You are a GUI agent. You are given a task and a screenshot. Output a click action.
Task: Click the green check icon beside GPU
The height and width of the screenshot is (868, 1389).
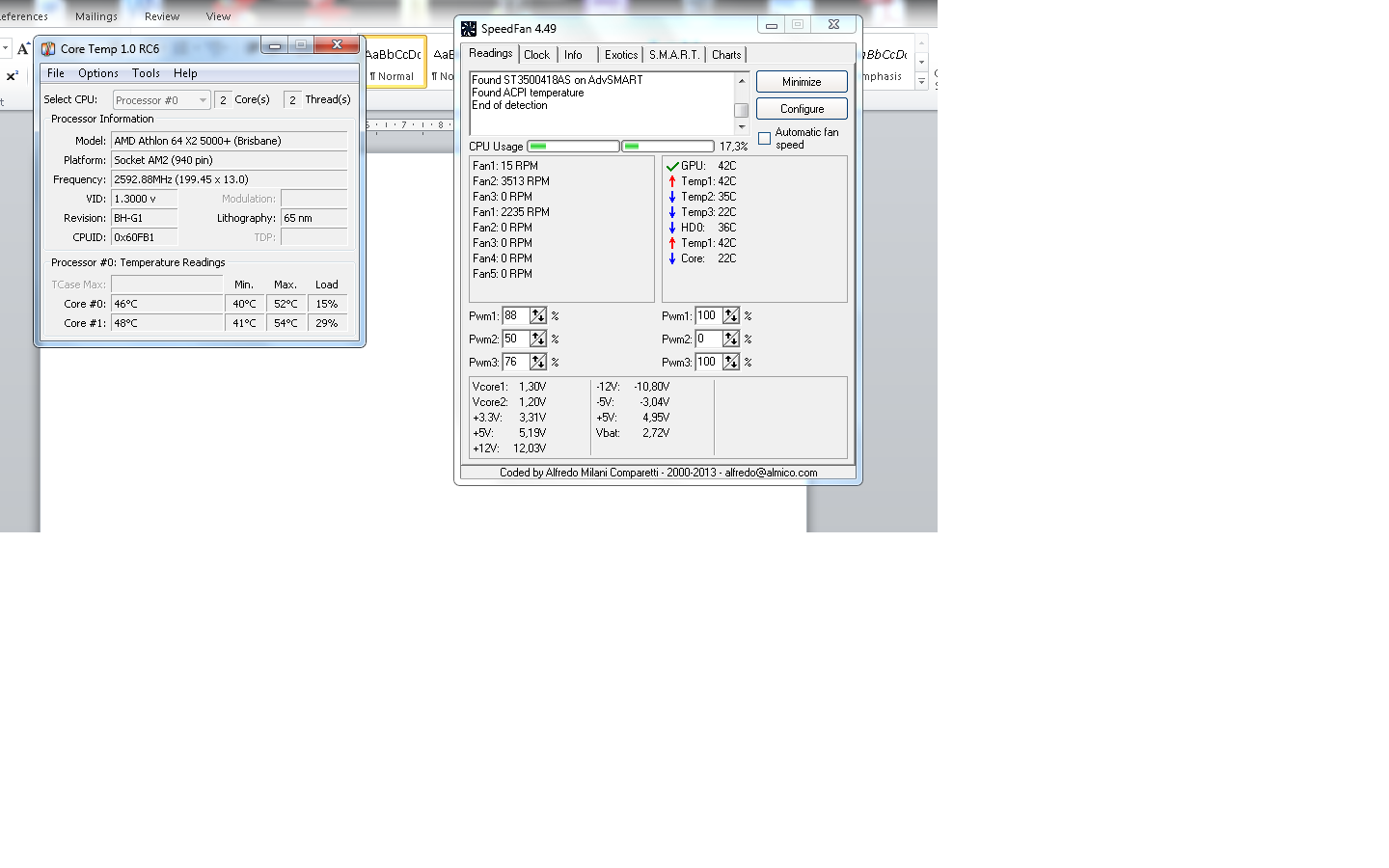click(672, 166)
